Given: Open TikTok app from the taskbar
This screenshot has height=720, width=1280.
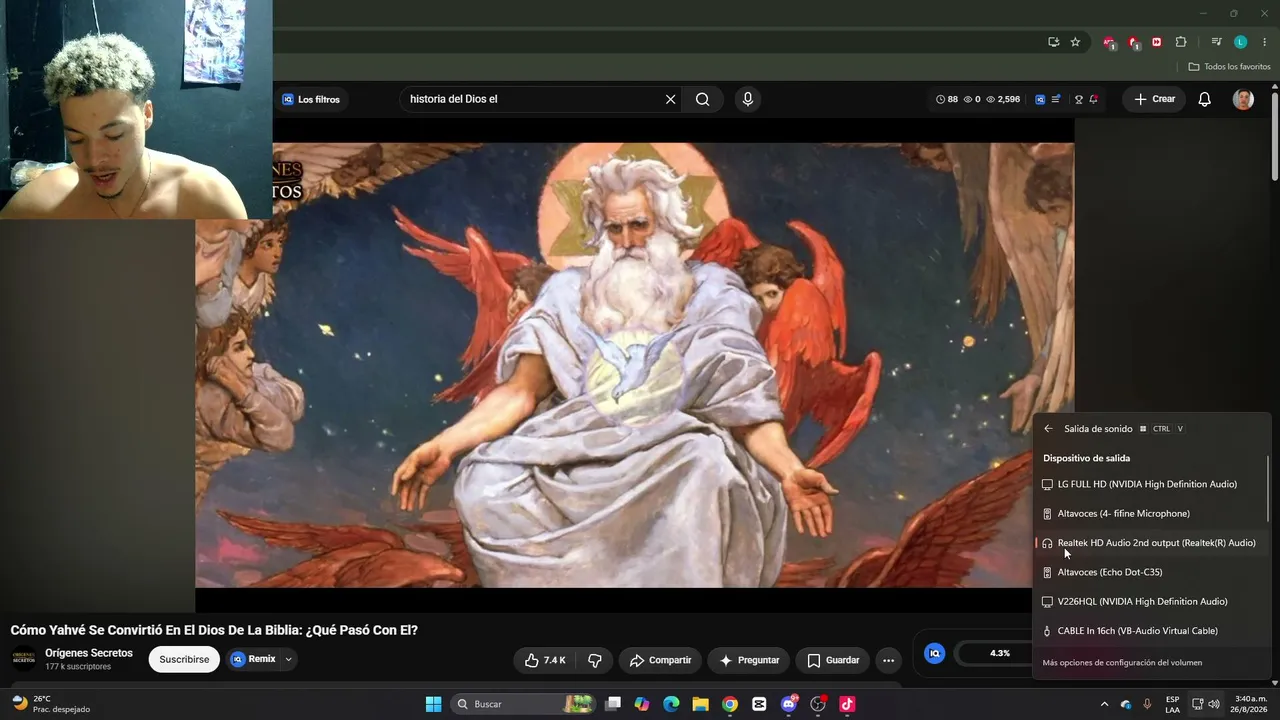Looking at the screenshot, I should (847, 704).
